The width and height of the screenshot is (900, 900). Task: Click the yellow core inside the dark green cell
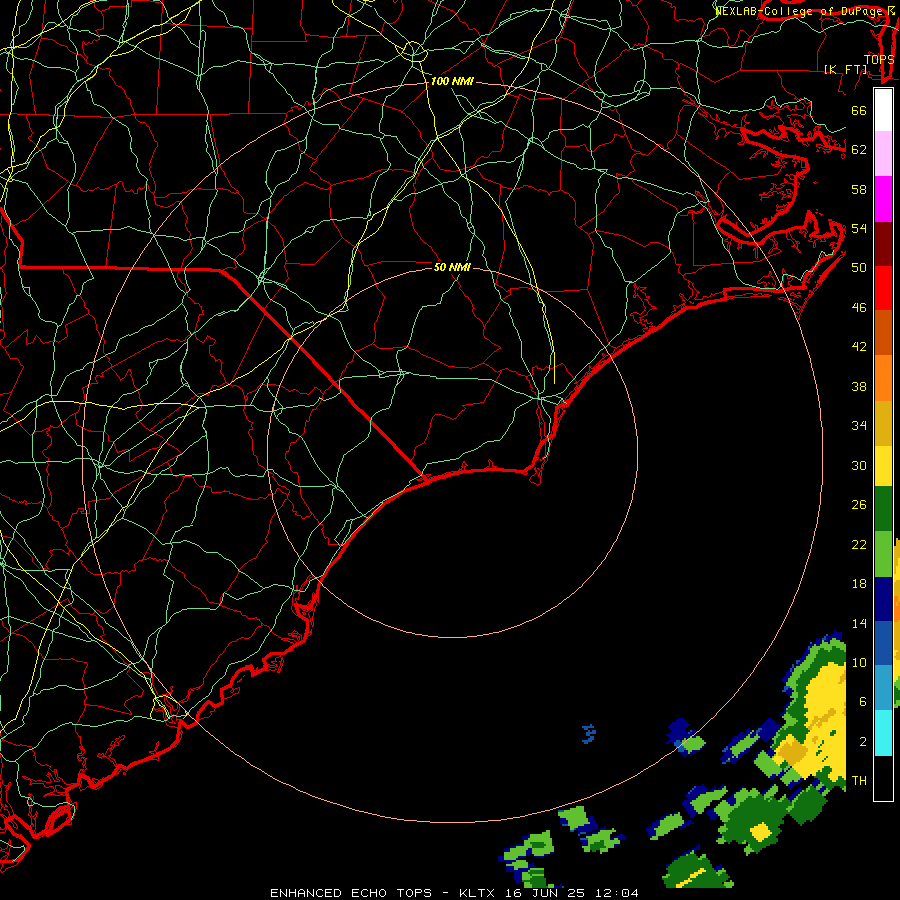[x=761, y=831]
